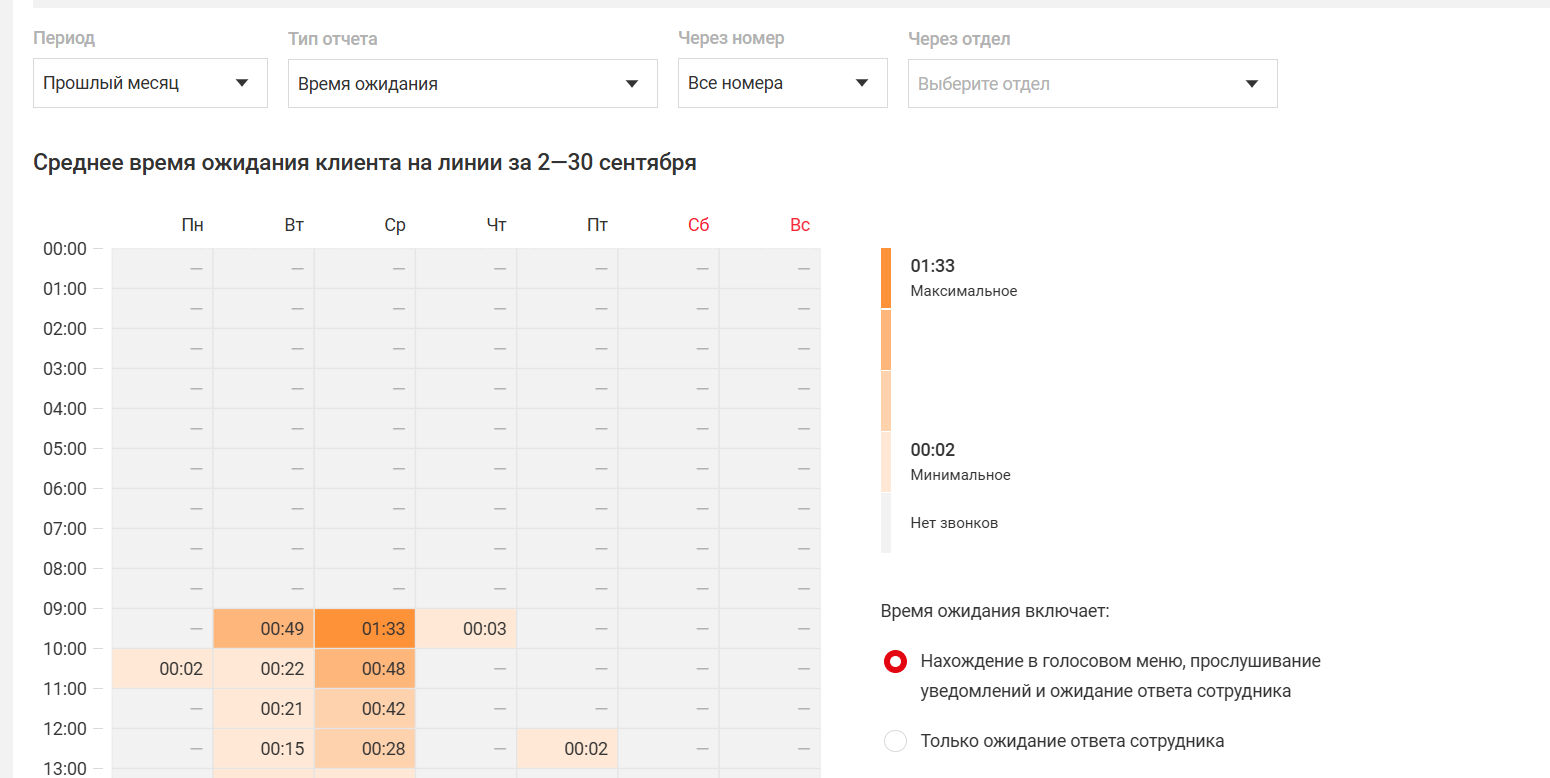Expand the Тип отчета dropdown
The height and width of the screenshot is (778, 1550).
pyautogui.click(x=472, y=84)
